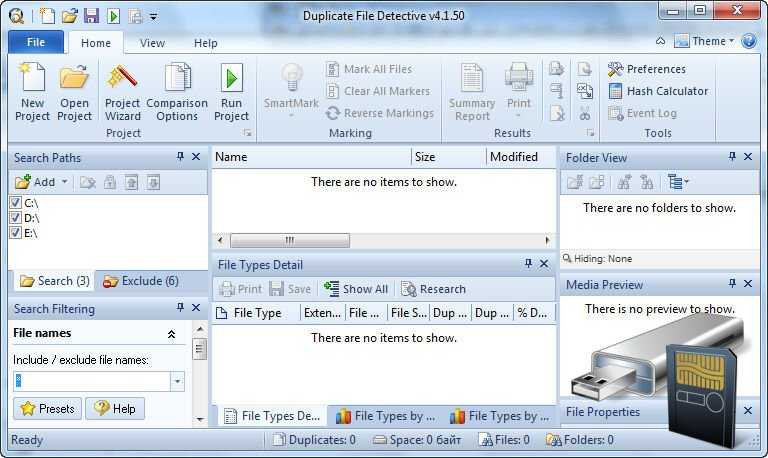Switch to the View ribbon tab

pos(152,43)
